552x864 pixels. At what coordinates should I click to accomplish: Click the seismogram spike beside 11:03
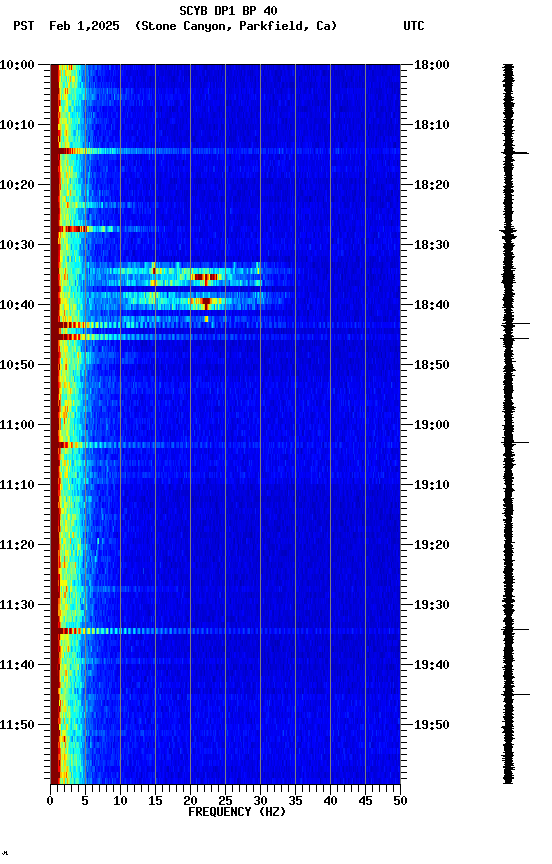pos(515,442)
